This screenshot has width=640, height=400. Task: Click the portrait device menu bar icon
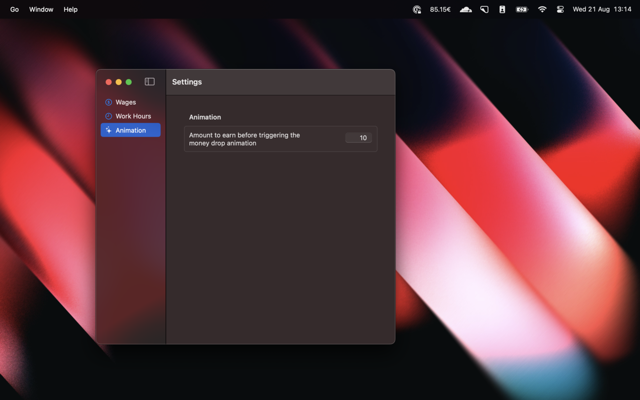502,9
